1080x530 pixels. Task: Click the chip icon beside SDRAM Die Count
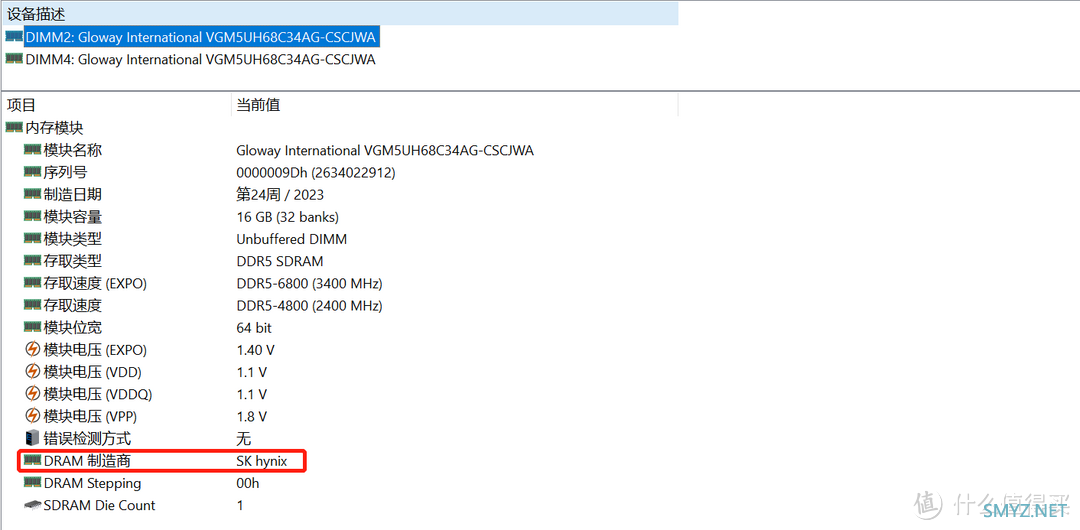coord(32,504)
